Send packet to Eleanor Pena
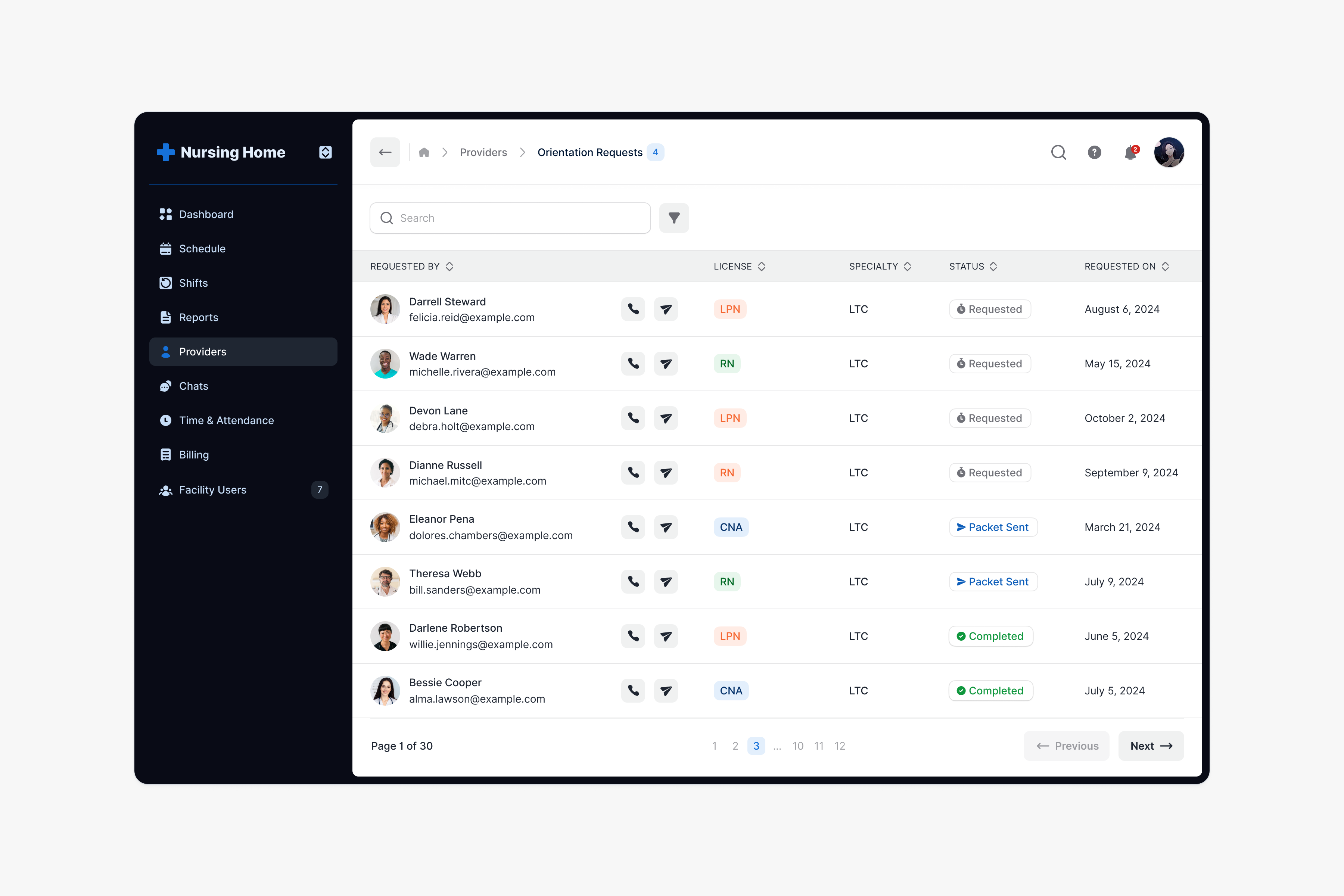1344x896 pixels. pyautogui.click(x=666, y=527)
